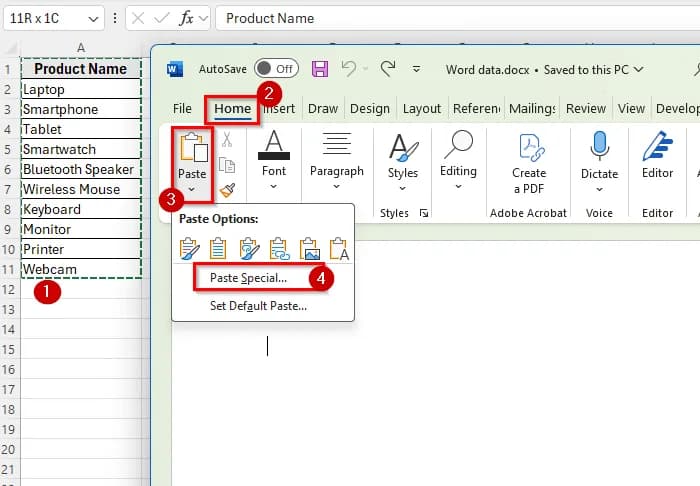Open the Styles pane dialog launcher
Screen dimensions: 700x486
coord(424,213)
